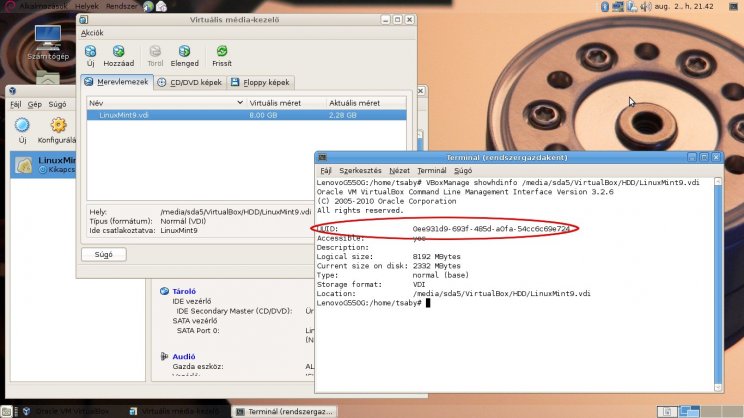The height and width of the screenshot is (418, 744).
Task: Click the date and time clock
Action: coord(684,6)
